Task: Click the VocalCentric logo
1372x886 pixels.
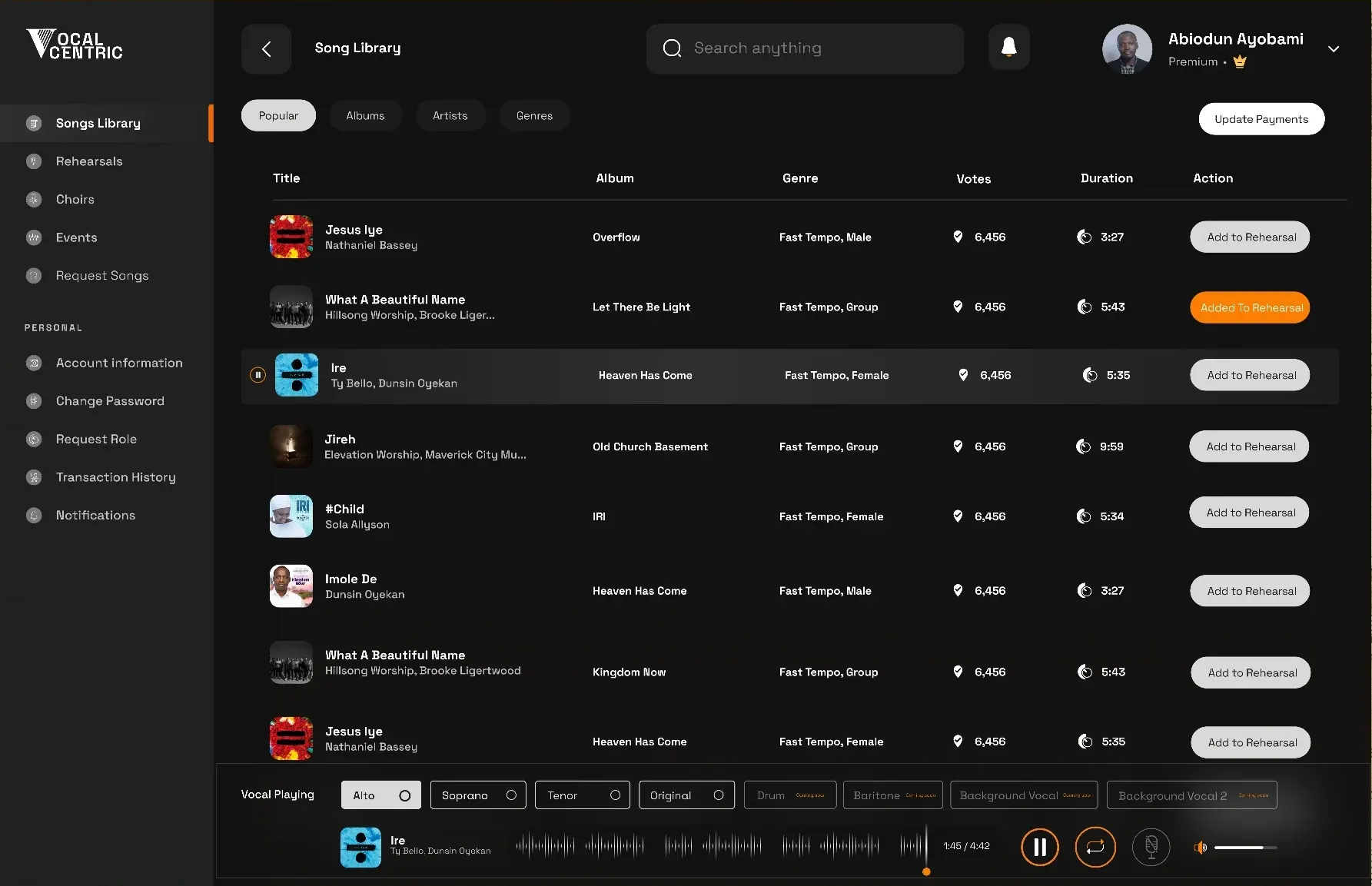Action: click(x=75, y=45)
